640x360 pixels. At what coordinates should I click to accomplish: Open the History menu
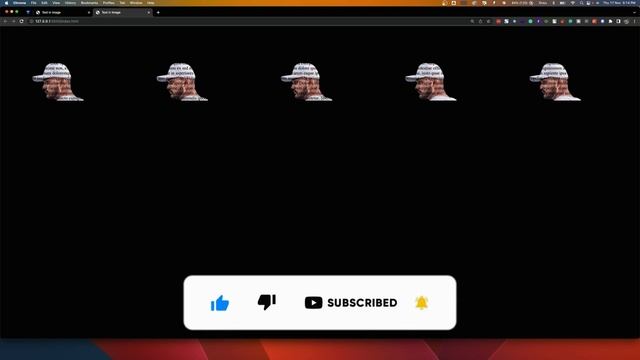click(70, 3)
